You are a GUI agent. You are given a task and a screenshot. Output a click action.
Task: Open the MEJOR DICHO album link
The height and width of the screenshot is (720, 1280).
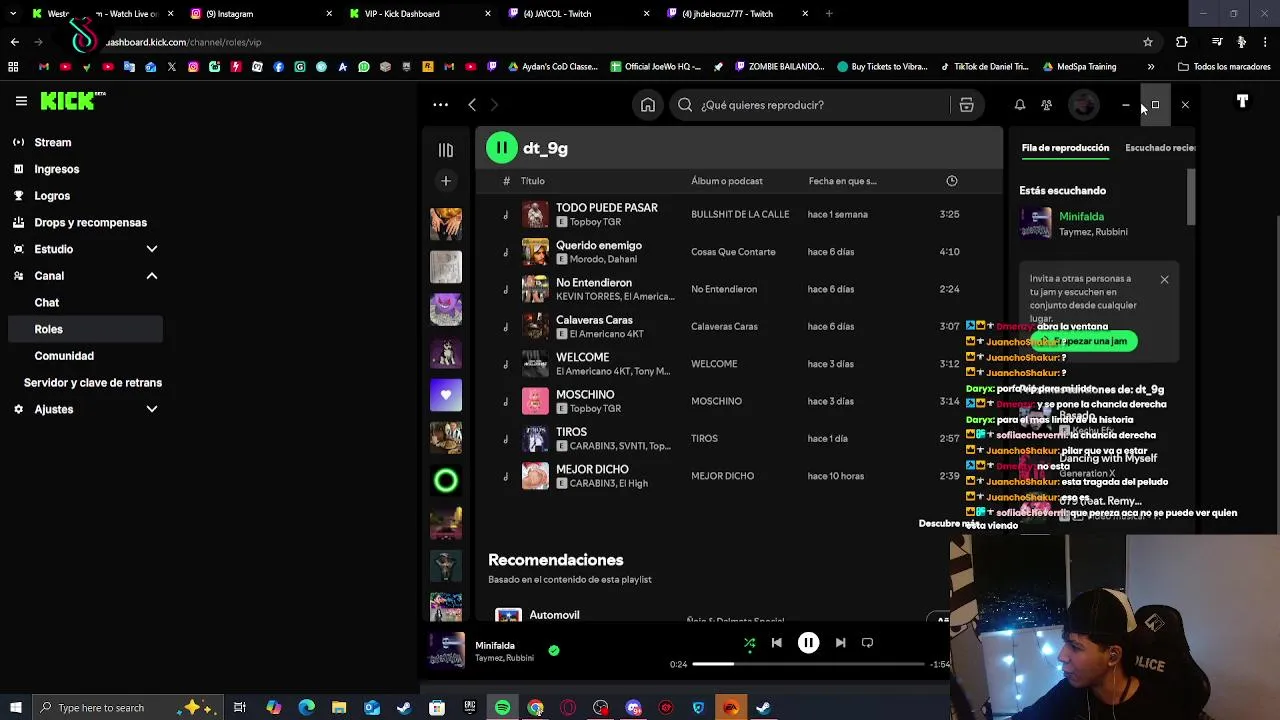pyautogui.click(x=722, y=476)
